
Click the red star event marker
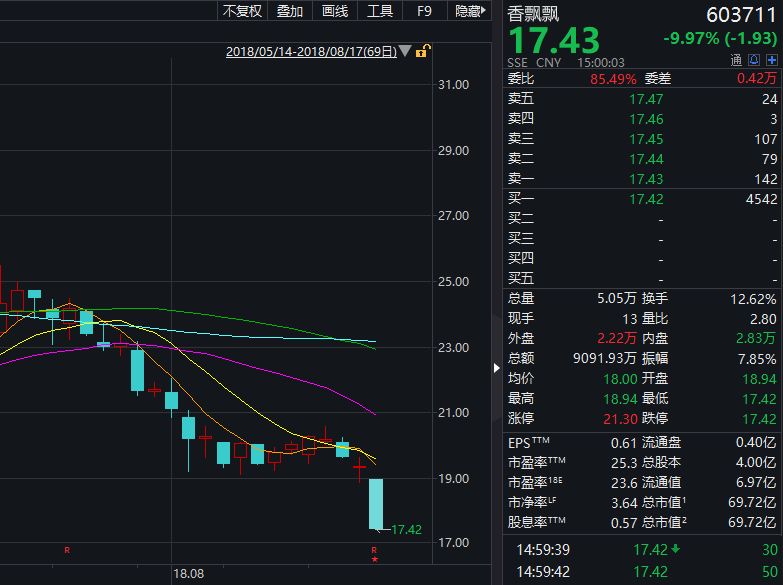click(x=375, y=559)
